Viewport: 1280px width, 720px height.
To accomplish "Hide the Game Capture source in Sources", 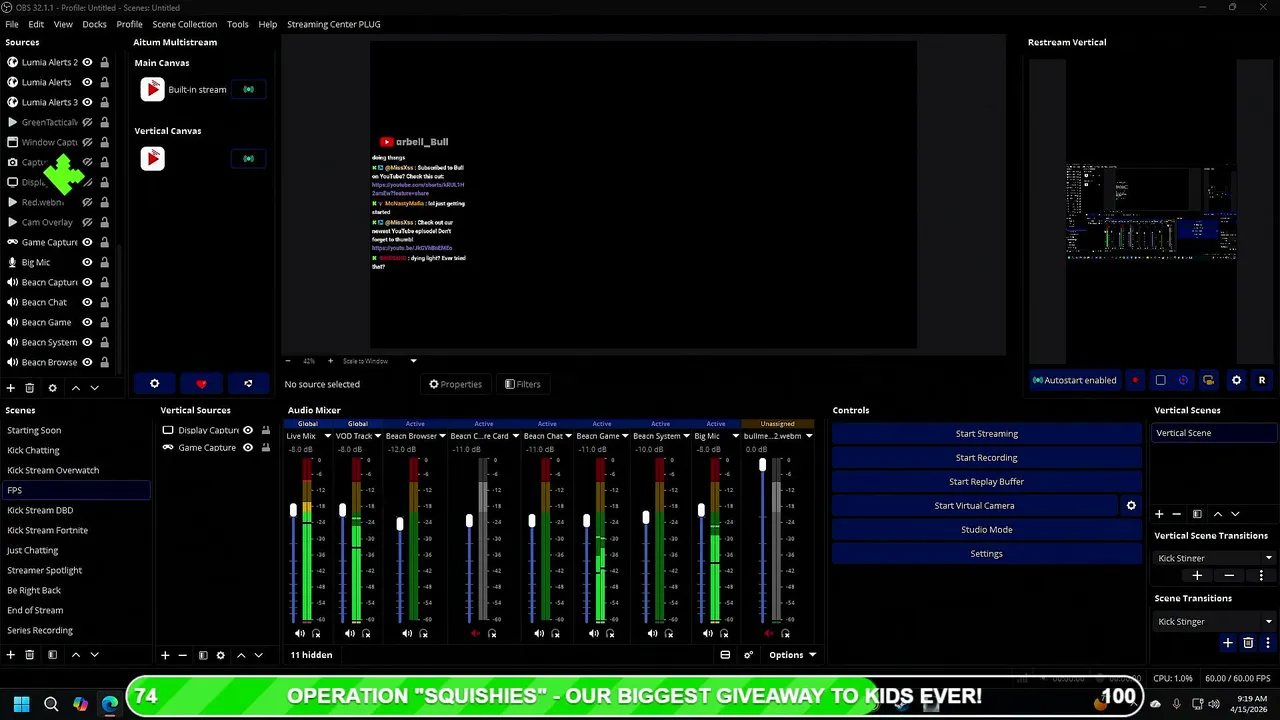I will point(87,242).
